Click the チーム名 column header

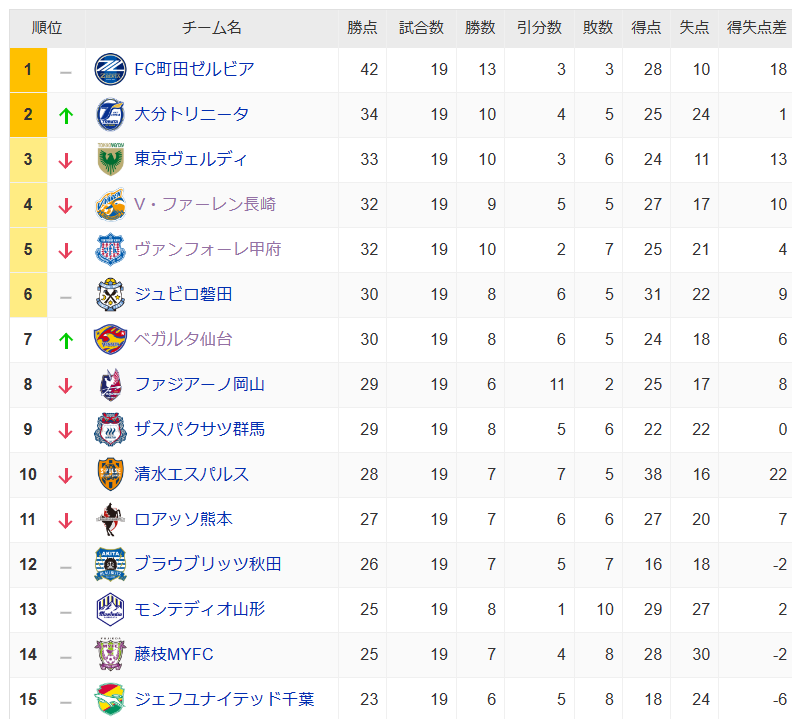pos(212,28)
